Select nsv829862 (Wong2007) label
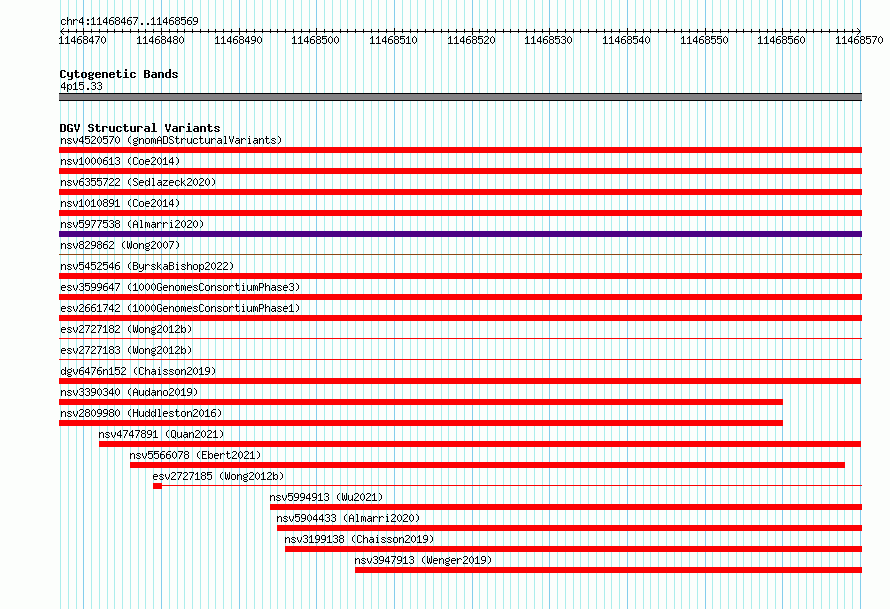890x609 pixels. (120, 245)
